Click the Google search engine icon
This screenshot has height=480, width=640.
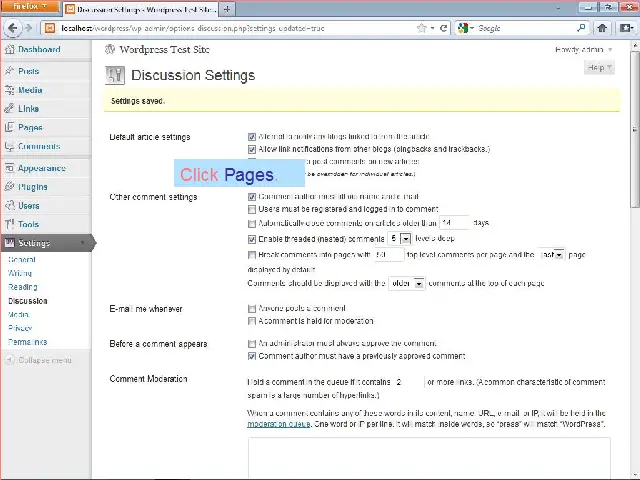coord(462,28)
